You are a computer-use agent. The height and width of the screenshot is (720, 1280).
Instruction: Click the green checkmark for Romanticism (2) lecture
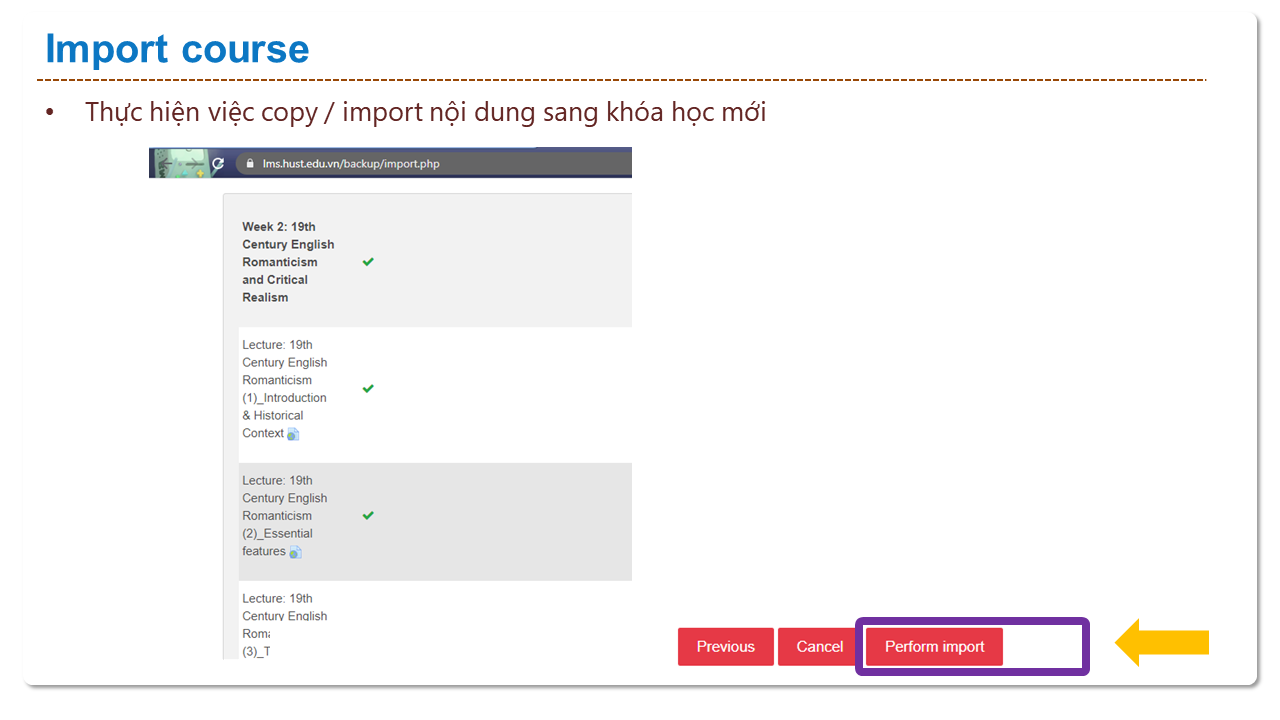point(368,516)
